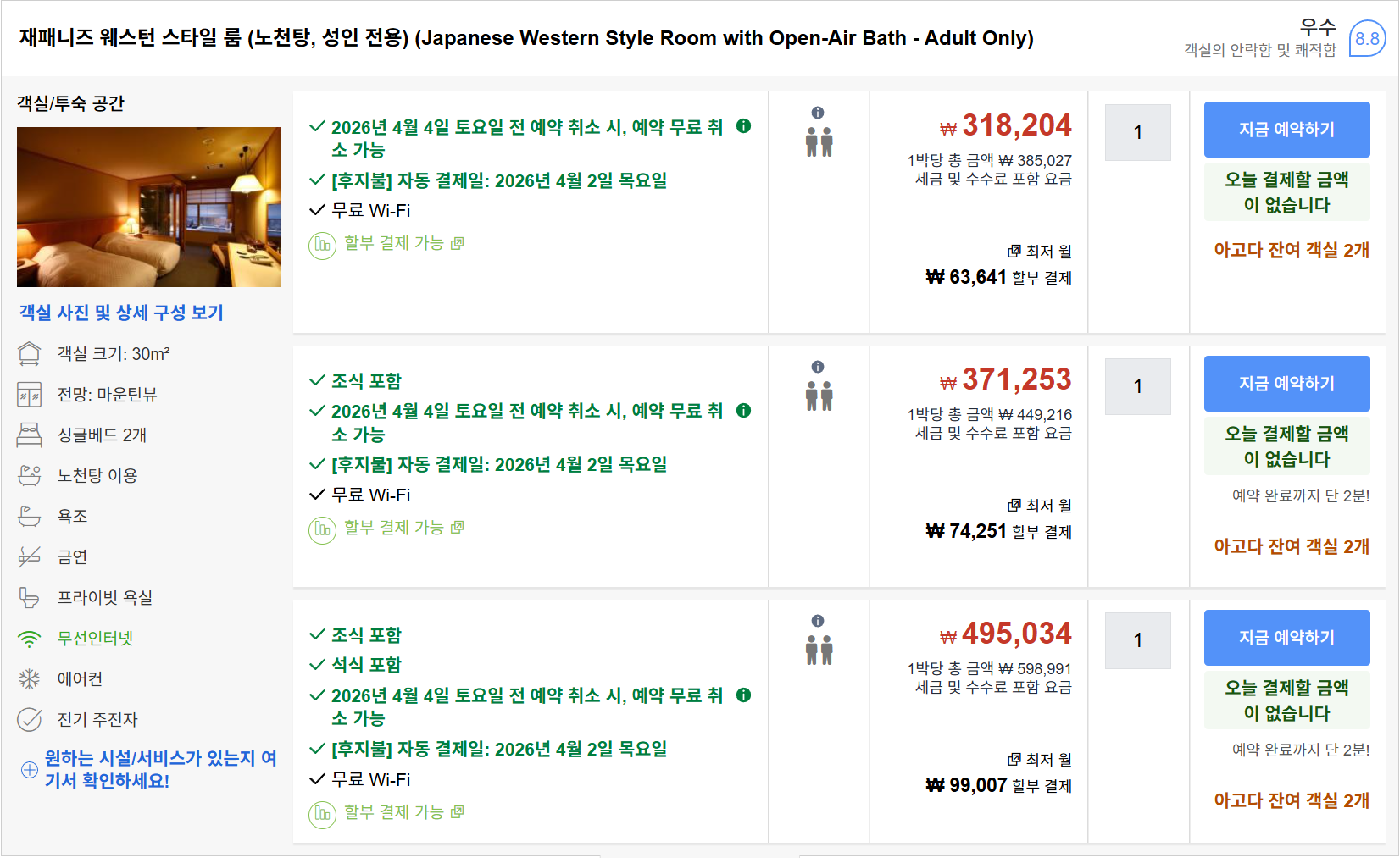Open 객실 사진 및 상세 구성 보기 link

pos(119,313)
